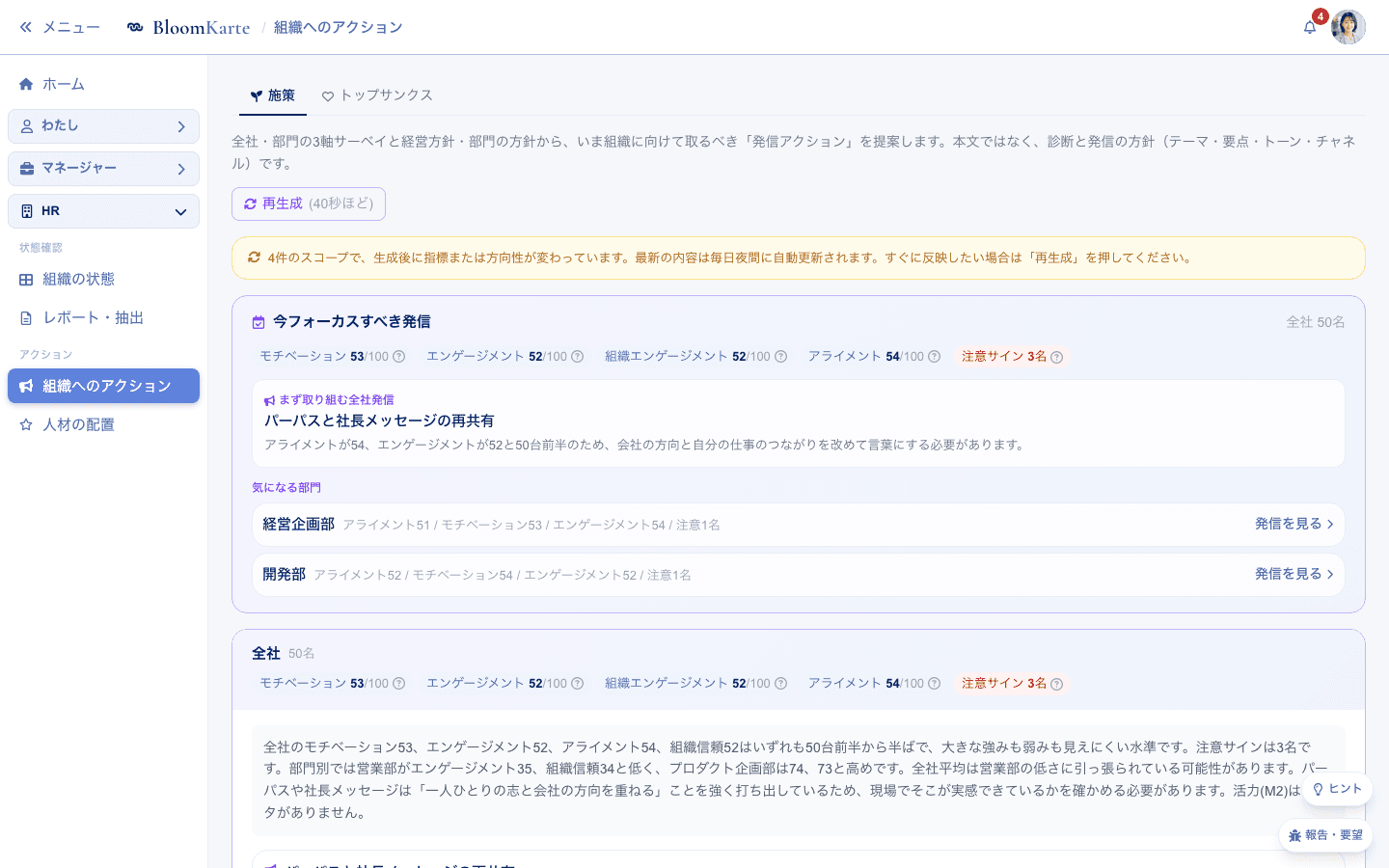Click the help icon beside focus card 組織エンゲージメント 52
The width and height of the screenshot is (1389, 868).
pos(780,357)
